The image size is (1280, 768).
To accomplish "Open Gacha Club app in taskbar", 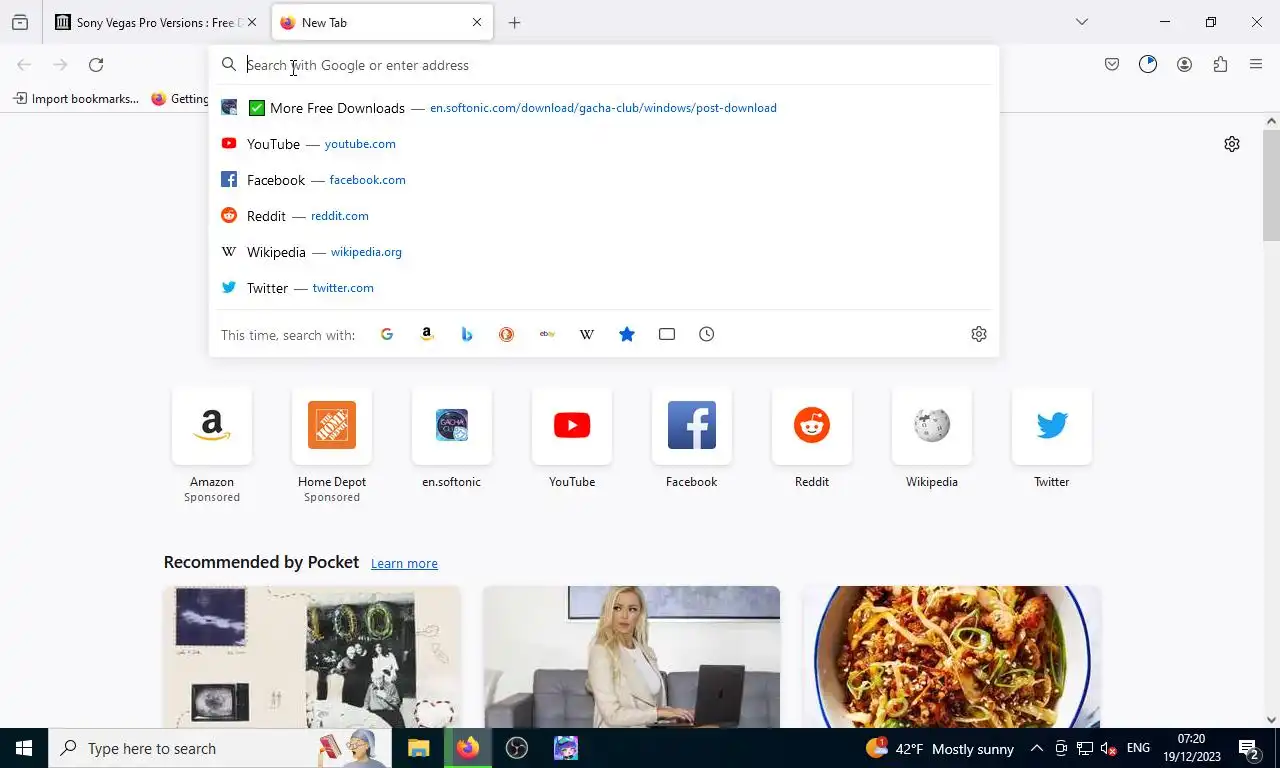I will [x=566, y=748].
